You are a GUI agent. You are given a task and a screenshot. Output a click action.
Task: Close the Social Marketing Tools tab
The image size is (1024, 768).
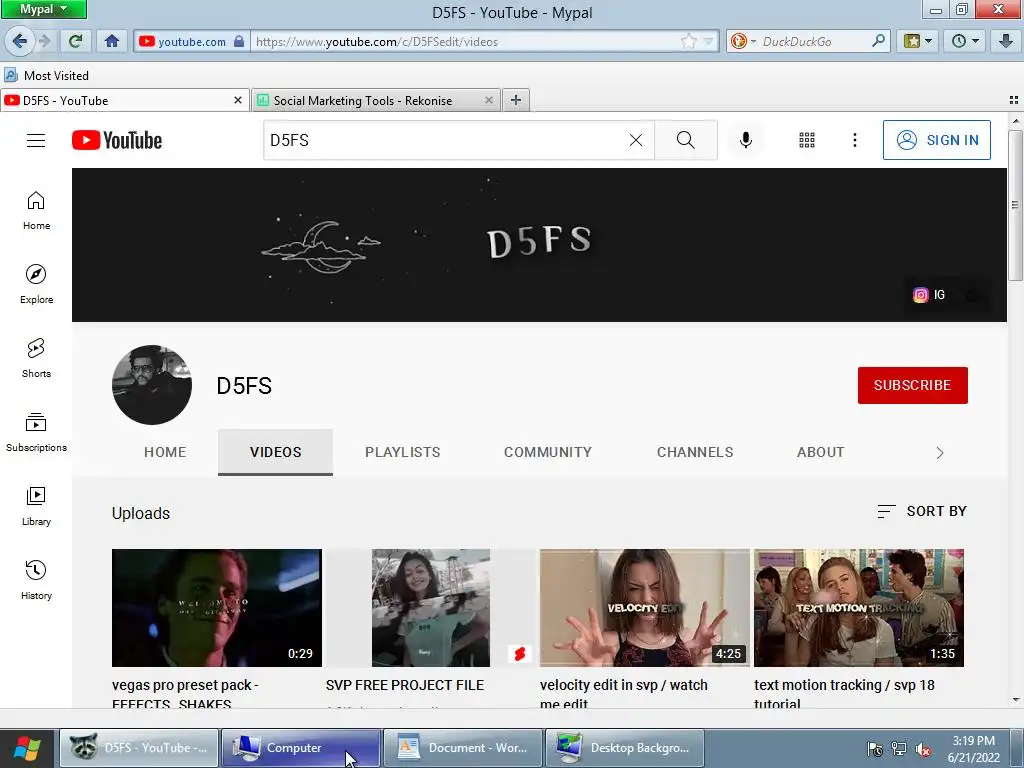488,100
